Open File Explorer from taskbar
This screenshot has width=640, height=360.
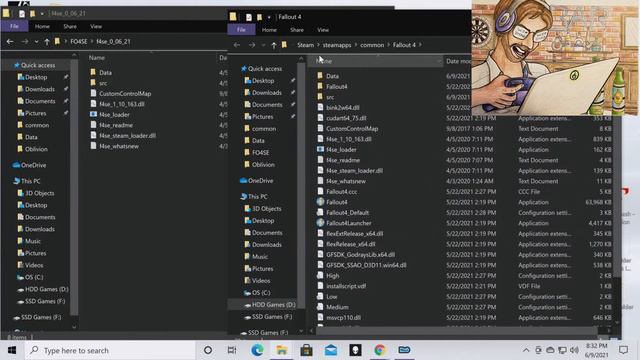(282, 350)
